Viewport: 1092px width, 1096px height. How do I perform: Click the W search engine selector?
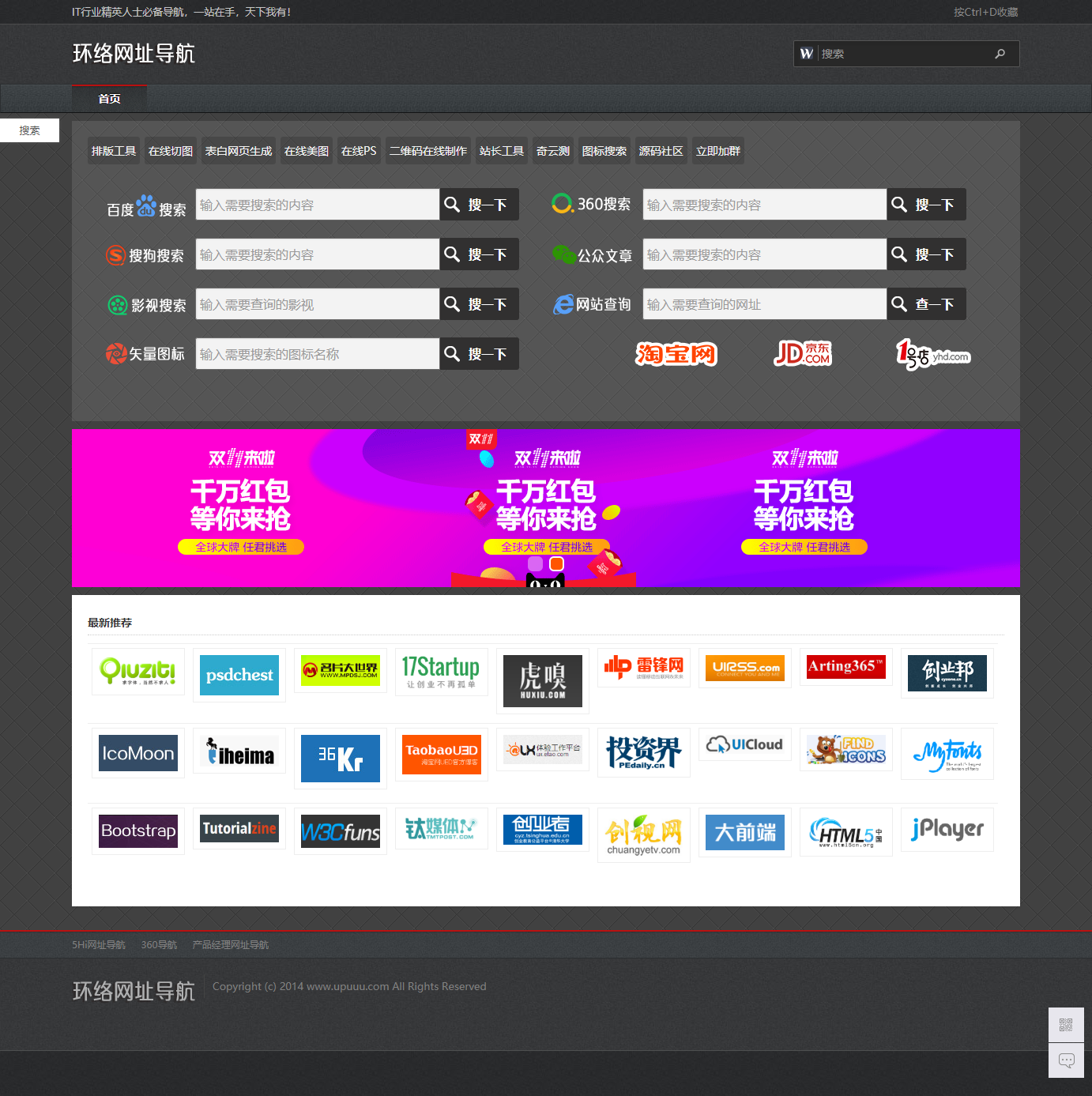(x=806, y=54)
